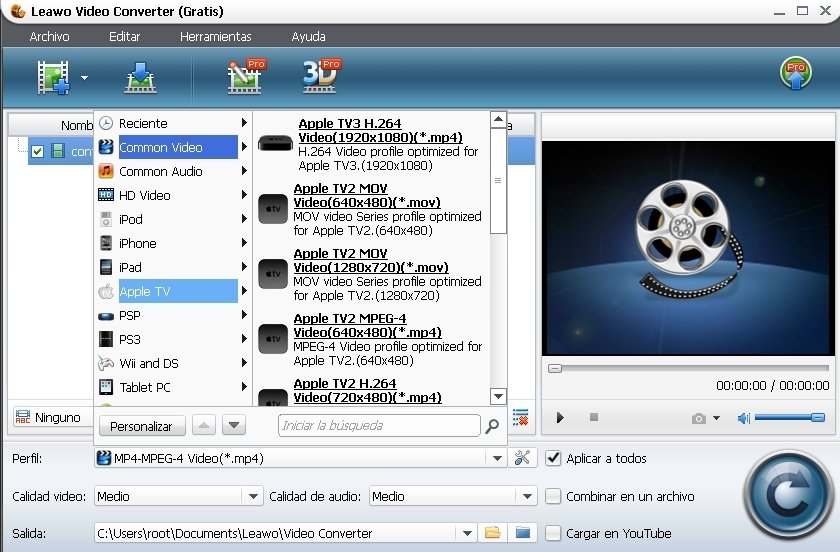Open the Editar menu
The image size is (840, 552).
[124, 36]
